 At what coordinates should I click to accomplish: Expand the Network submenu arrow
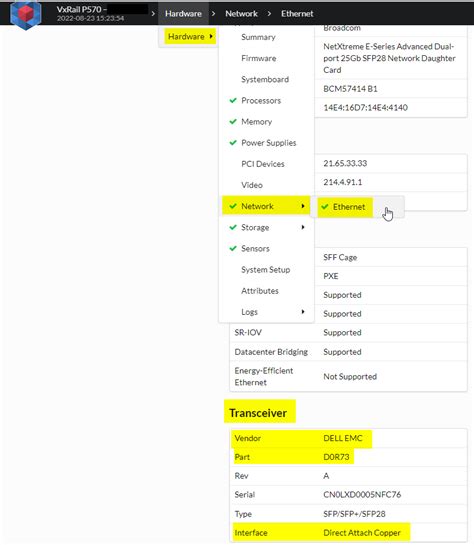[303, 206]
